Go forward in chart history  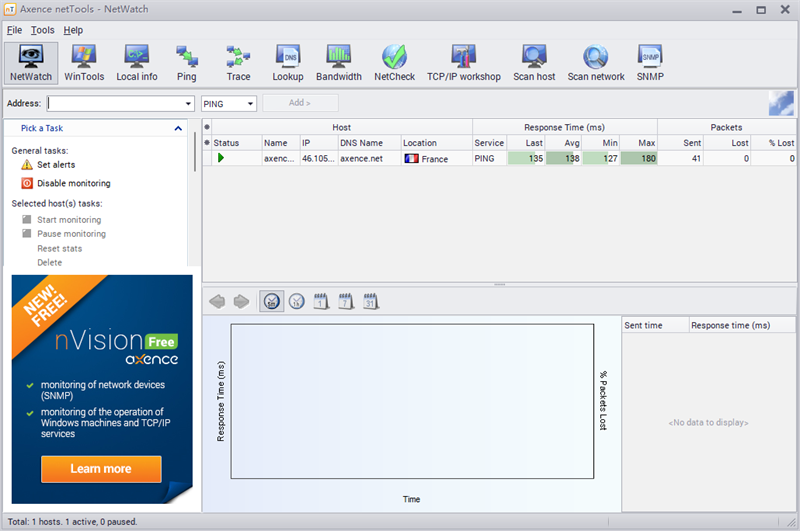(241, 301)
